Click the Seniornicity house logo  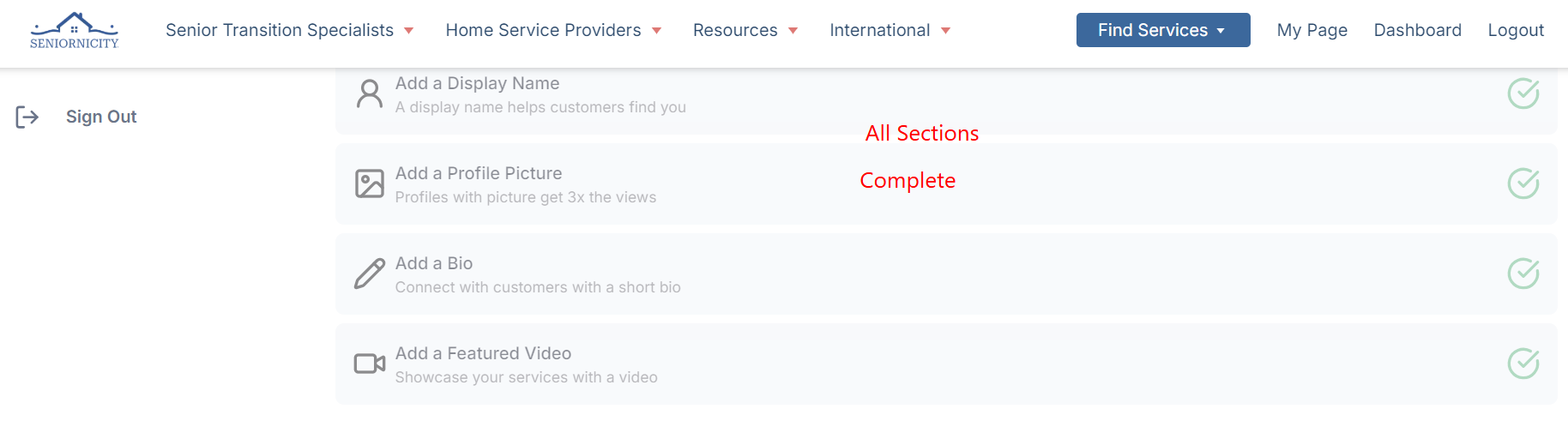(x=75, y=30)
